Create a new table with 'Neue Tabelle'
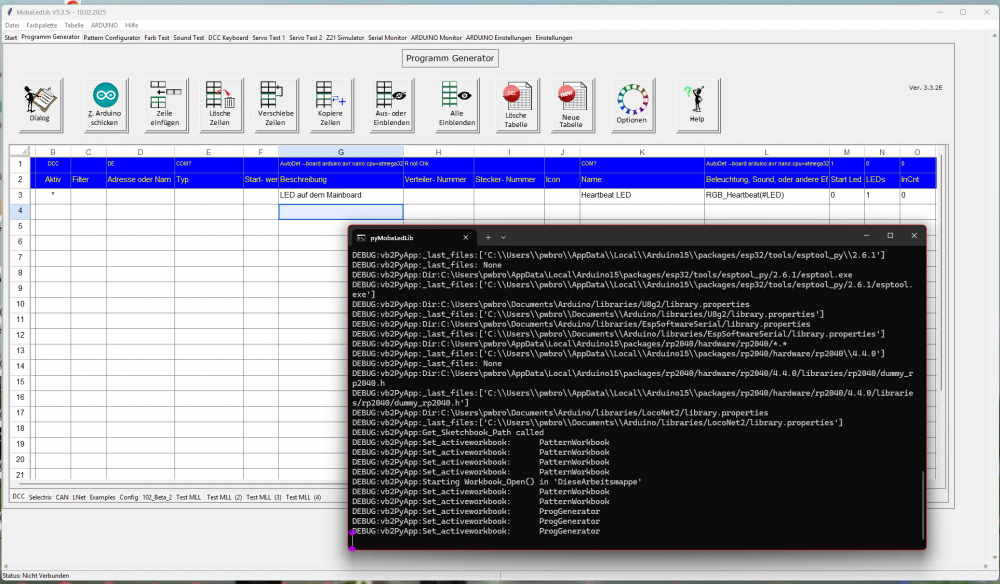 [x=572, y=105]
